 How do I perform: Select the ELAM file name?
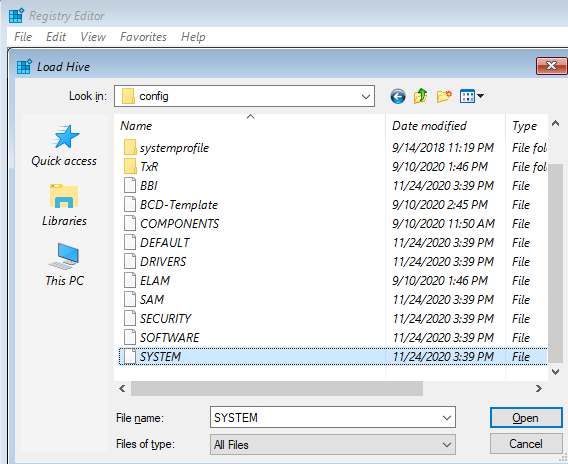coord(155,280)
